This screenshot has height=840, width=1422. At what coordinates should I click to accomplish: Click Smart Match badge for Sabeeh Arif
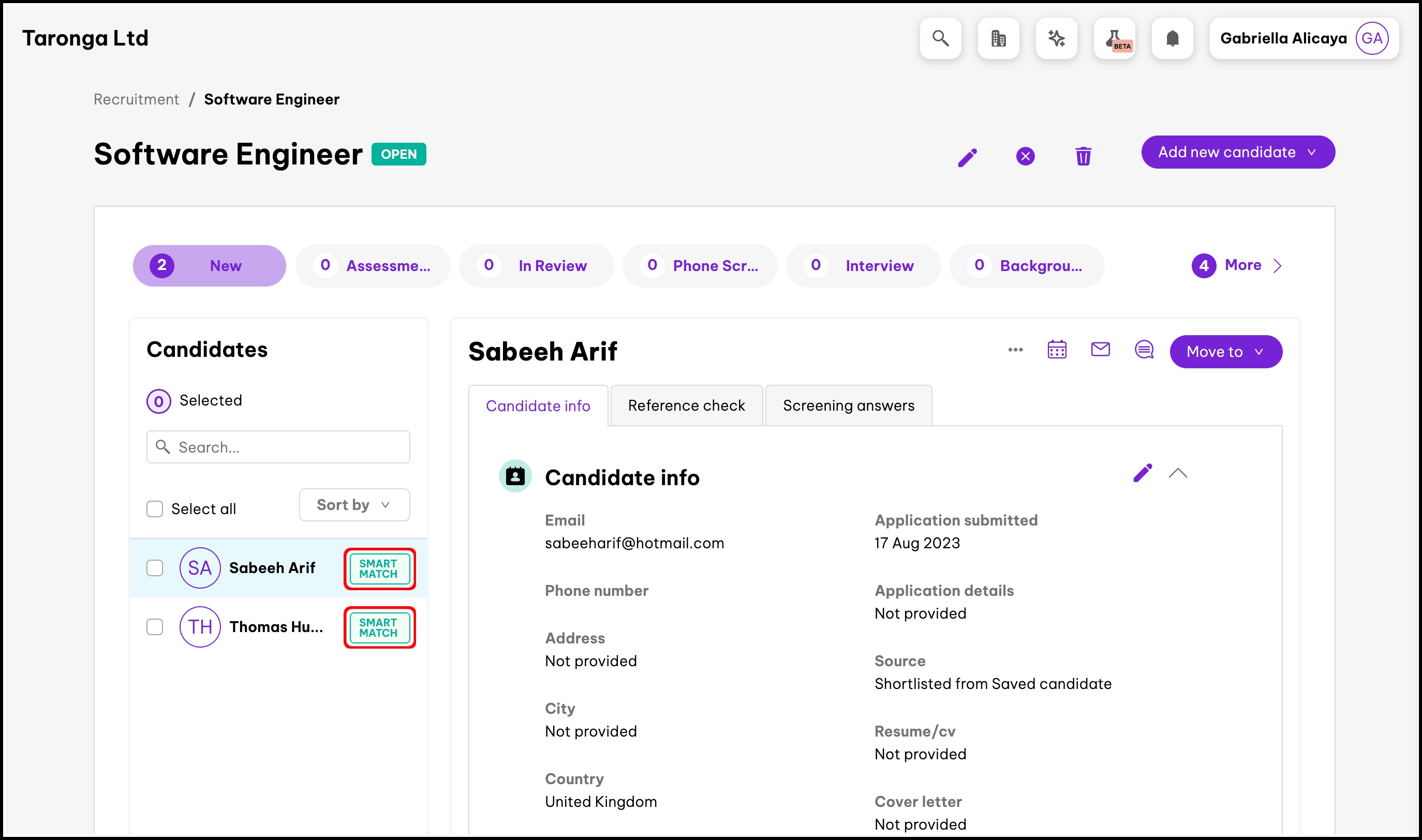tap(379, 568)
